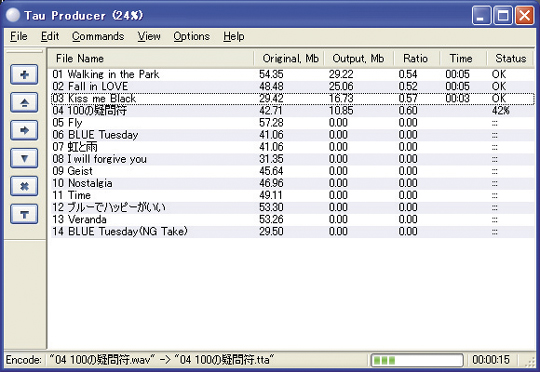Select row 02 Fall in LOVE

point(293,86)
